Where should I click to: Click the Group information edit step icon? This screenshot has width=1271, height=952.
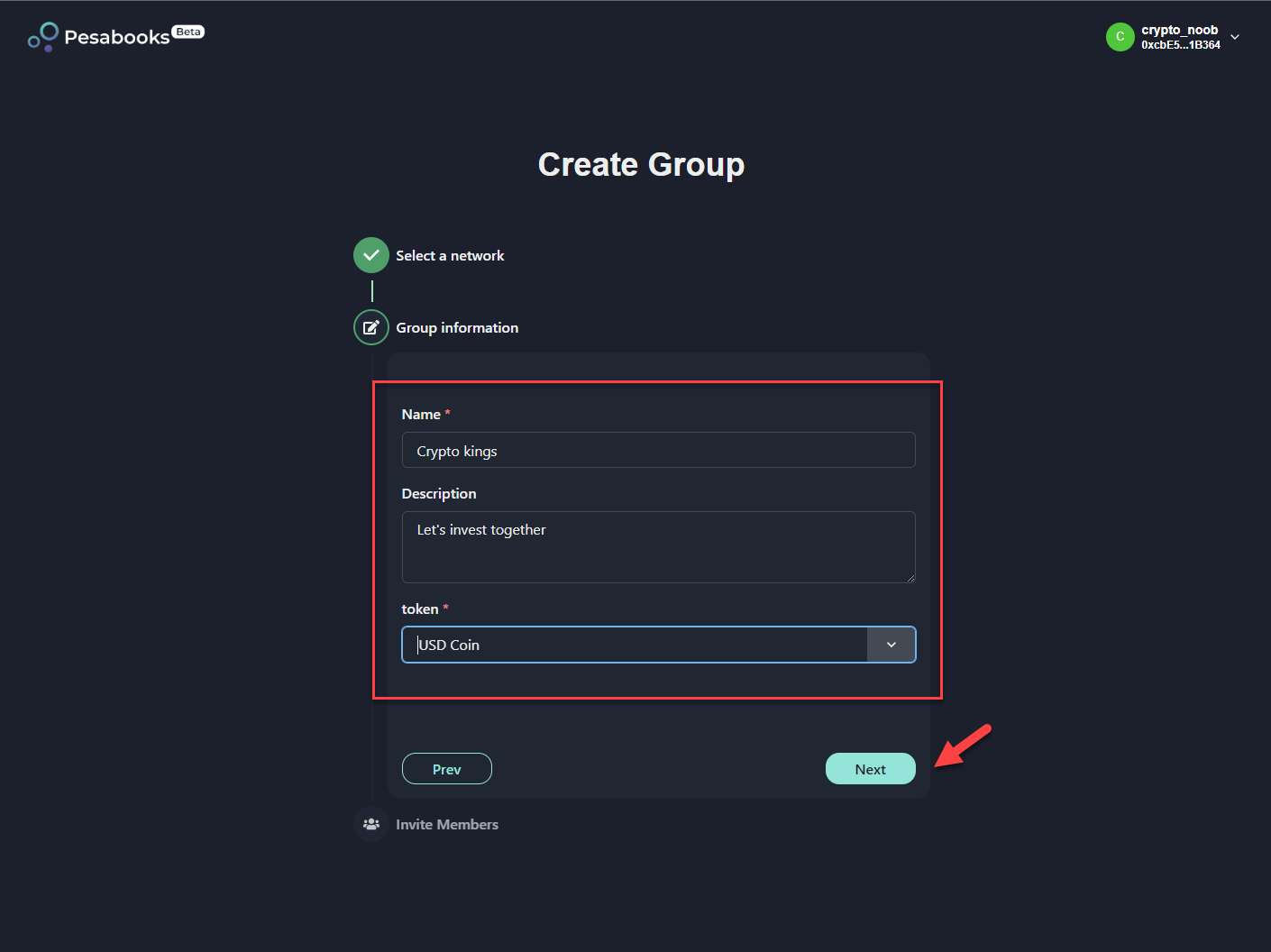(371, 327)
